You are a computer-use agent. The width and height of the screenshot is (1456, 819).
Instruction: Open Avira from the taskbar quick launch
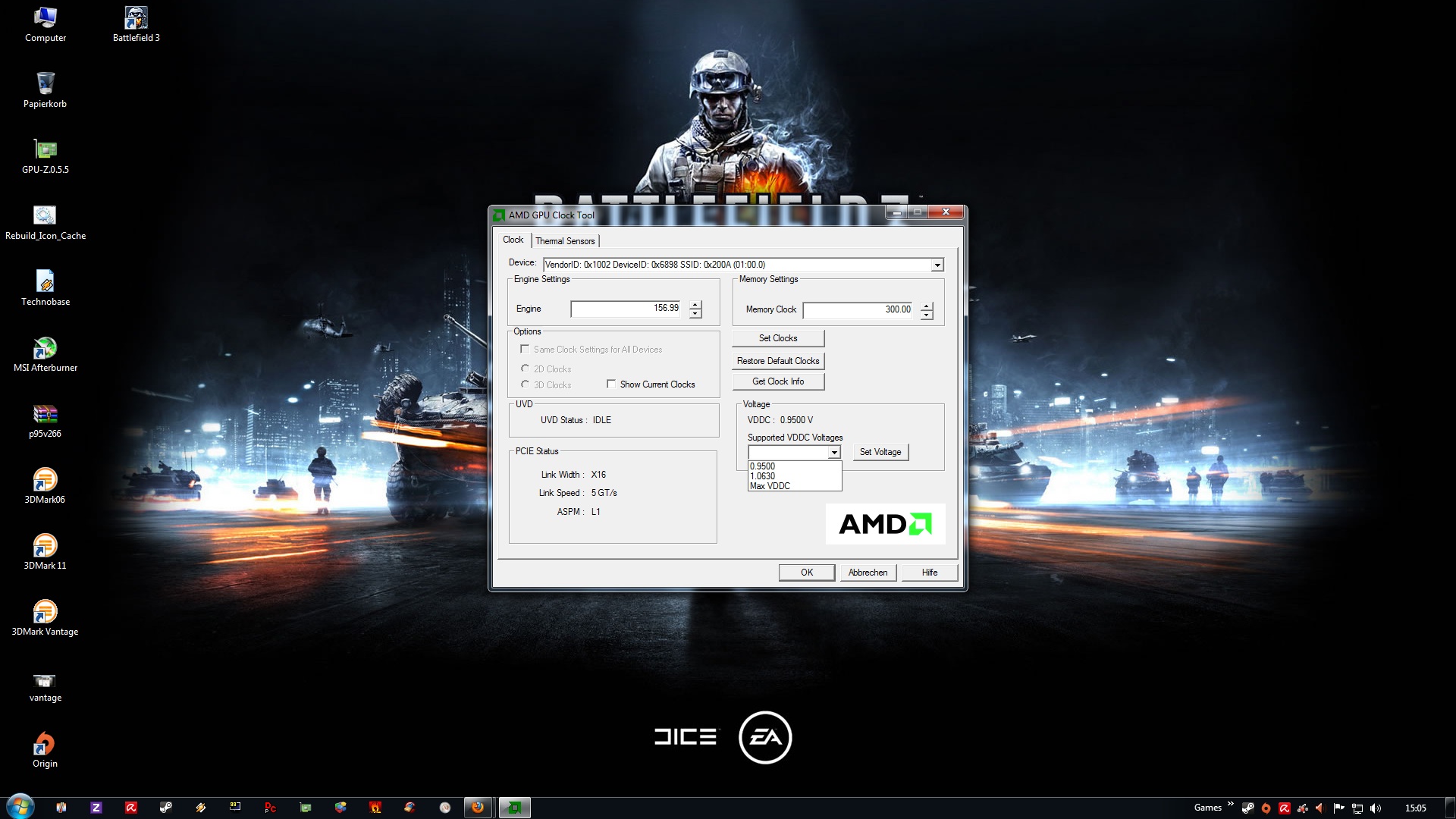[x=131, y=808]
